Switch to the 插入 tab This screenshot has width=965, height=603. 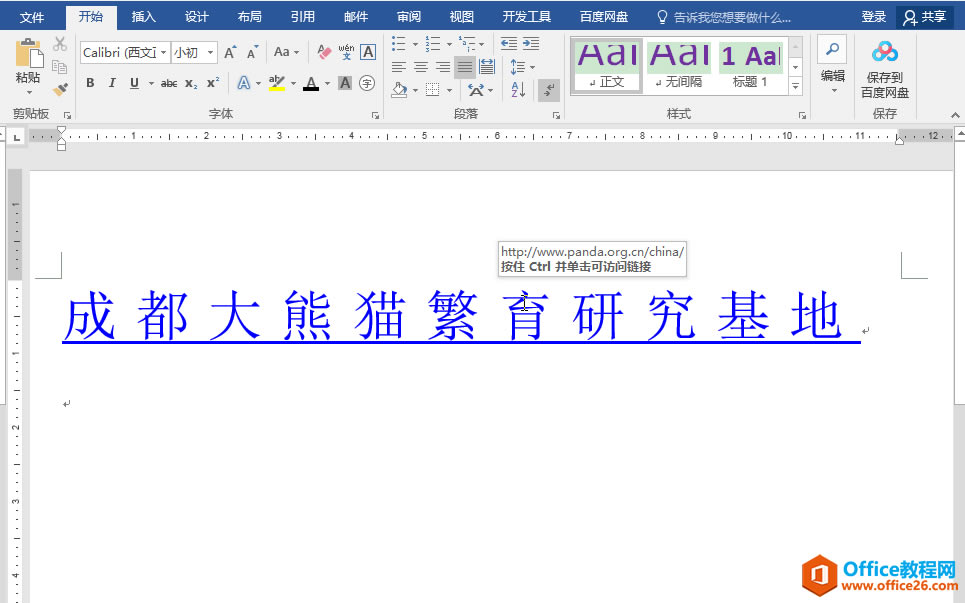click(143, 17)
